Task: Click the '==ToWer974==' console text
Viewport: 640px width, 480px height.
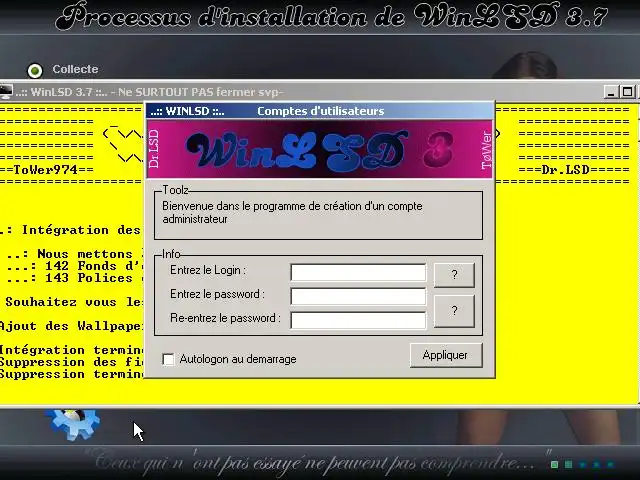Action: (x=47, y=170)
